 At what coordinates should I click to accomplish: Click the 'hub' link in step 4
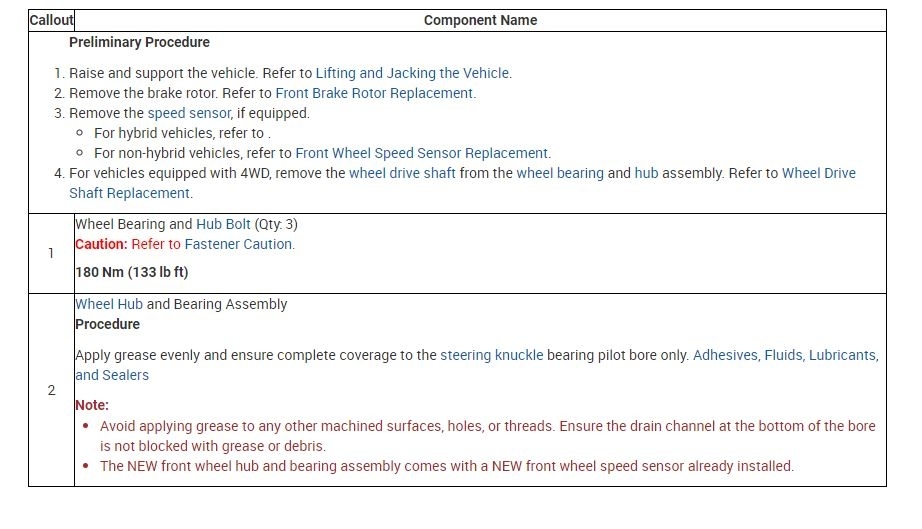pyautogui.click(x=646, y=173)
